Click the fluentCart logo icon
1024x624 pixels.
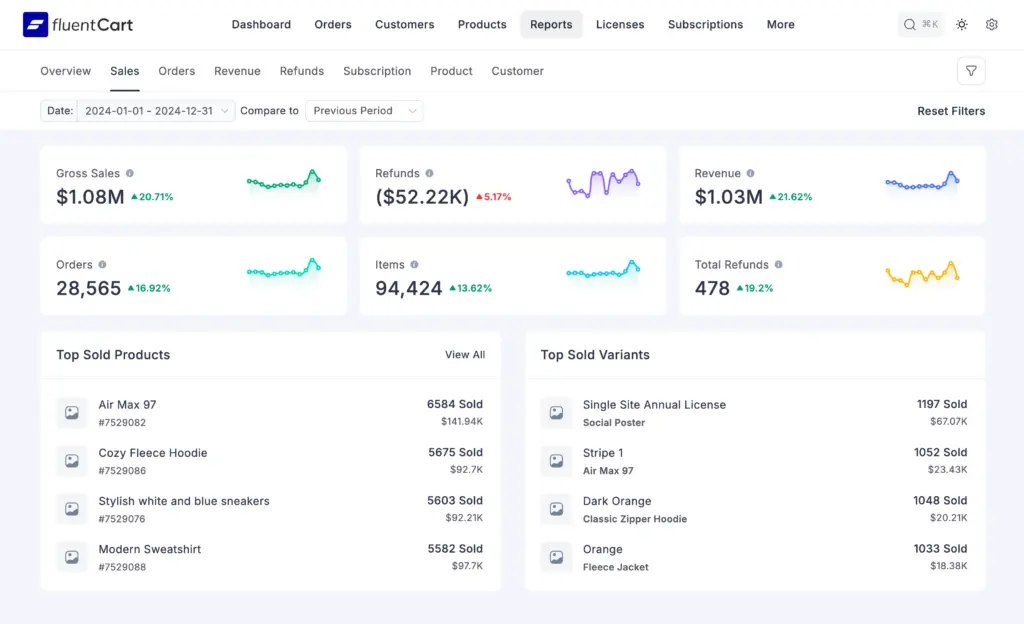tap(35, 25)
